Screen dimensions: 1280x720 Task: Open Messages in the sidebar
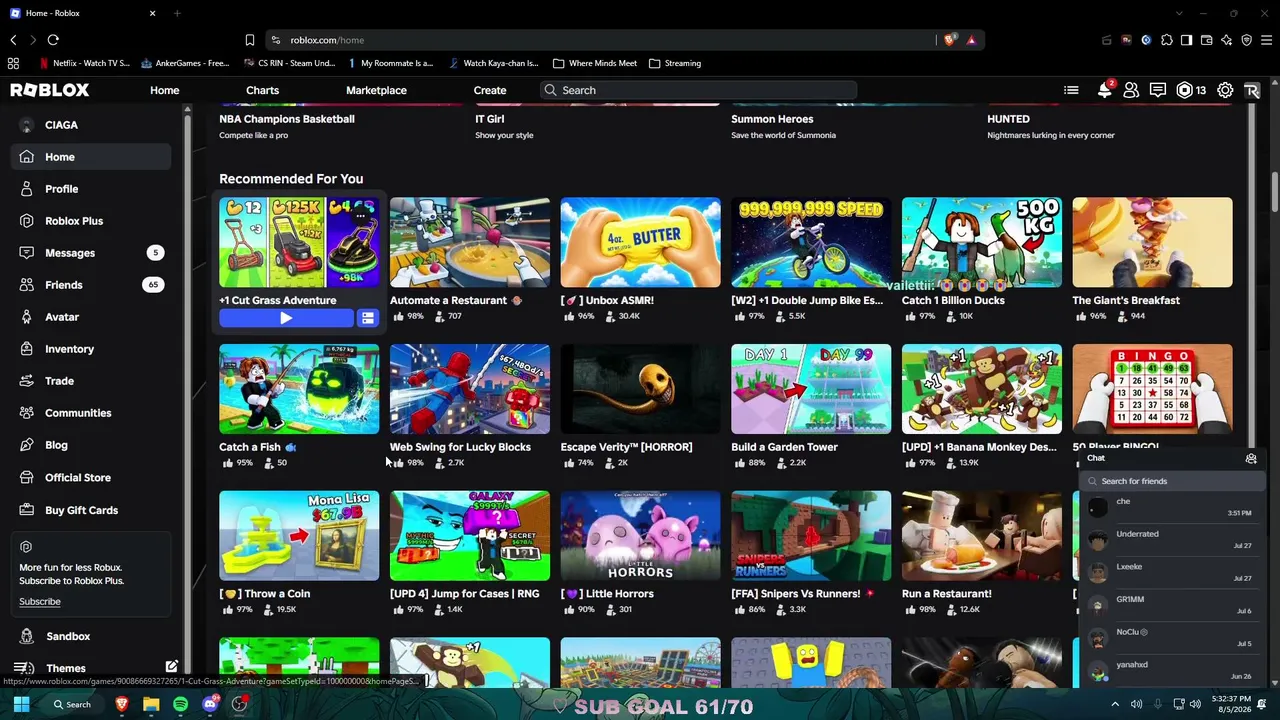pyautogui.click(x=92, y=253)
